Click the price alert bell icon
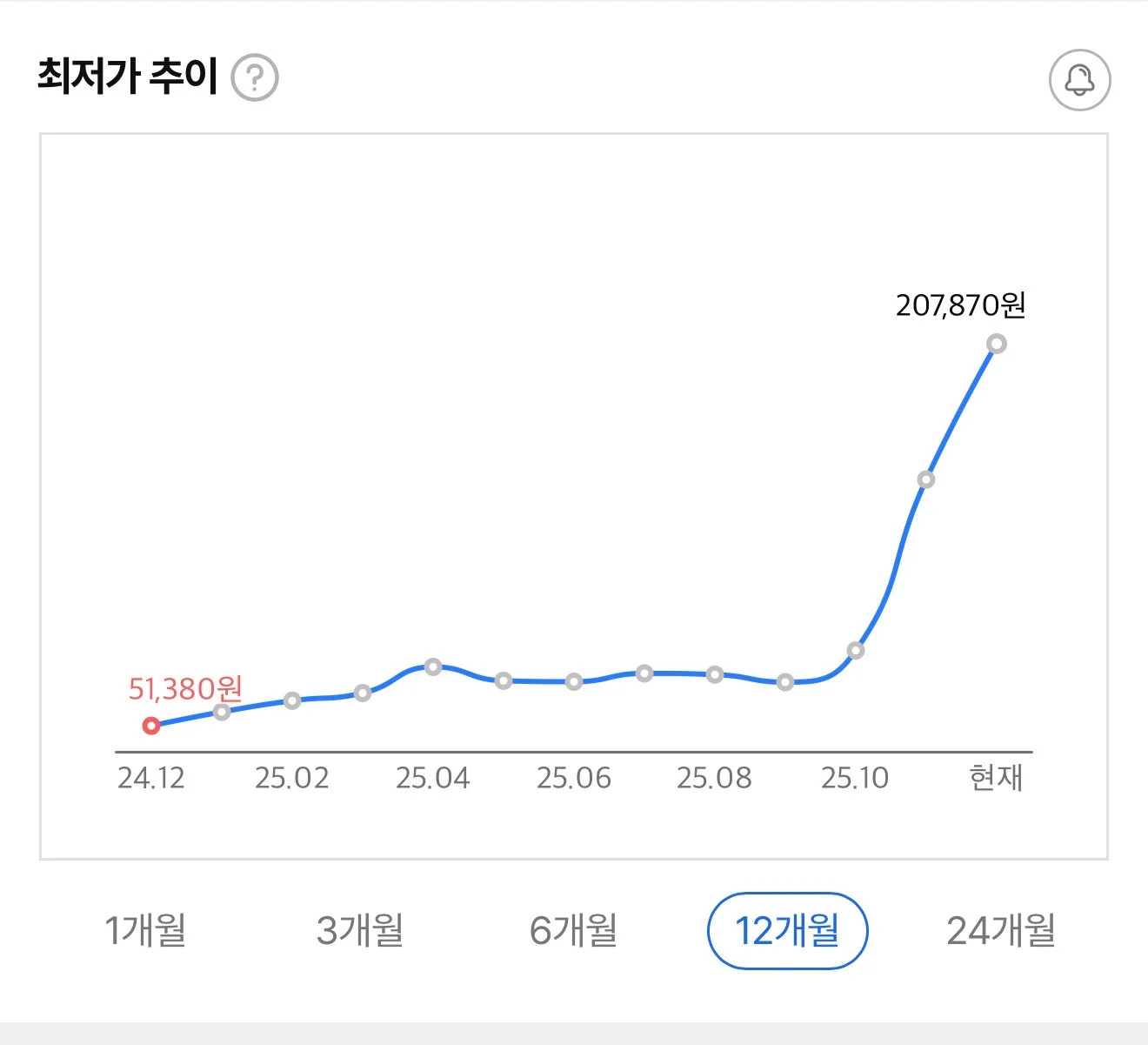This screenshot has width=1148, height=1045. point(1079,80)
